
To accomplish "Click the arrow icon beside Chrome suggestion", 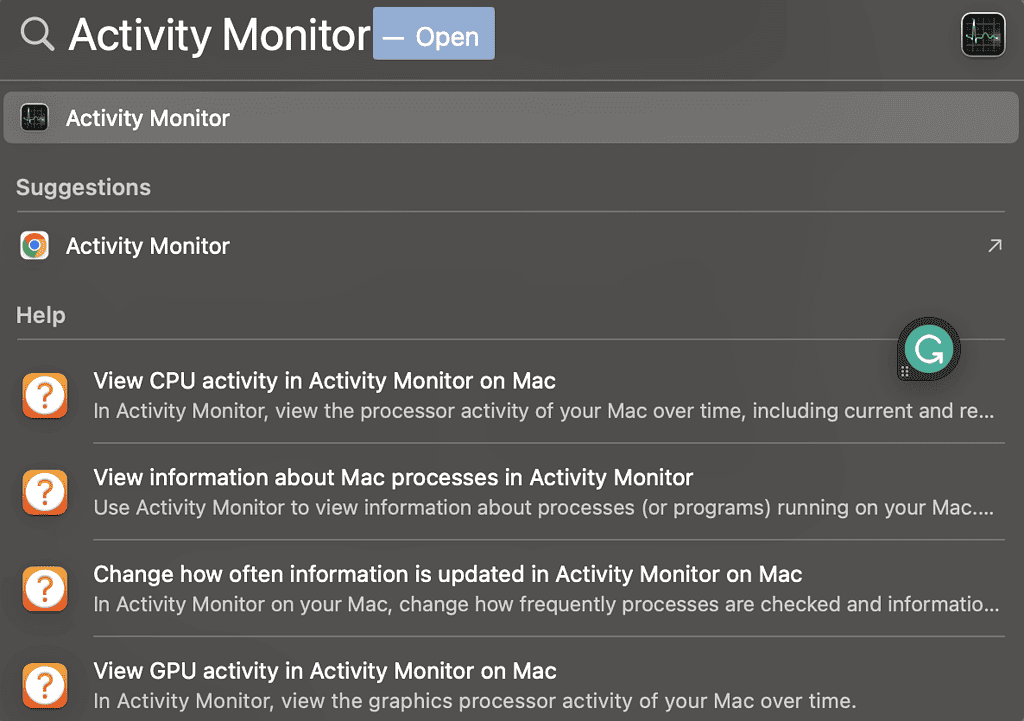I will click(994, 246).
